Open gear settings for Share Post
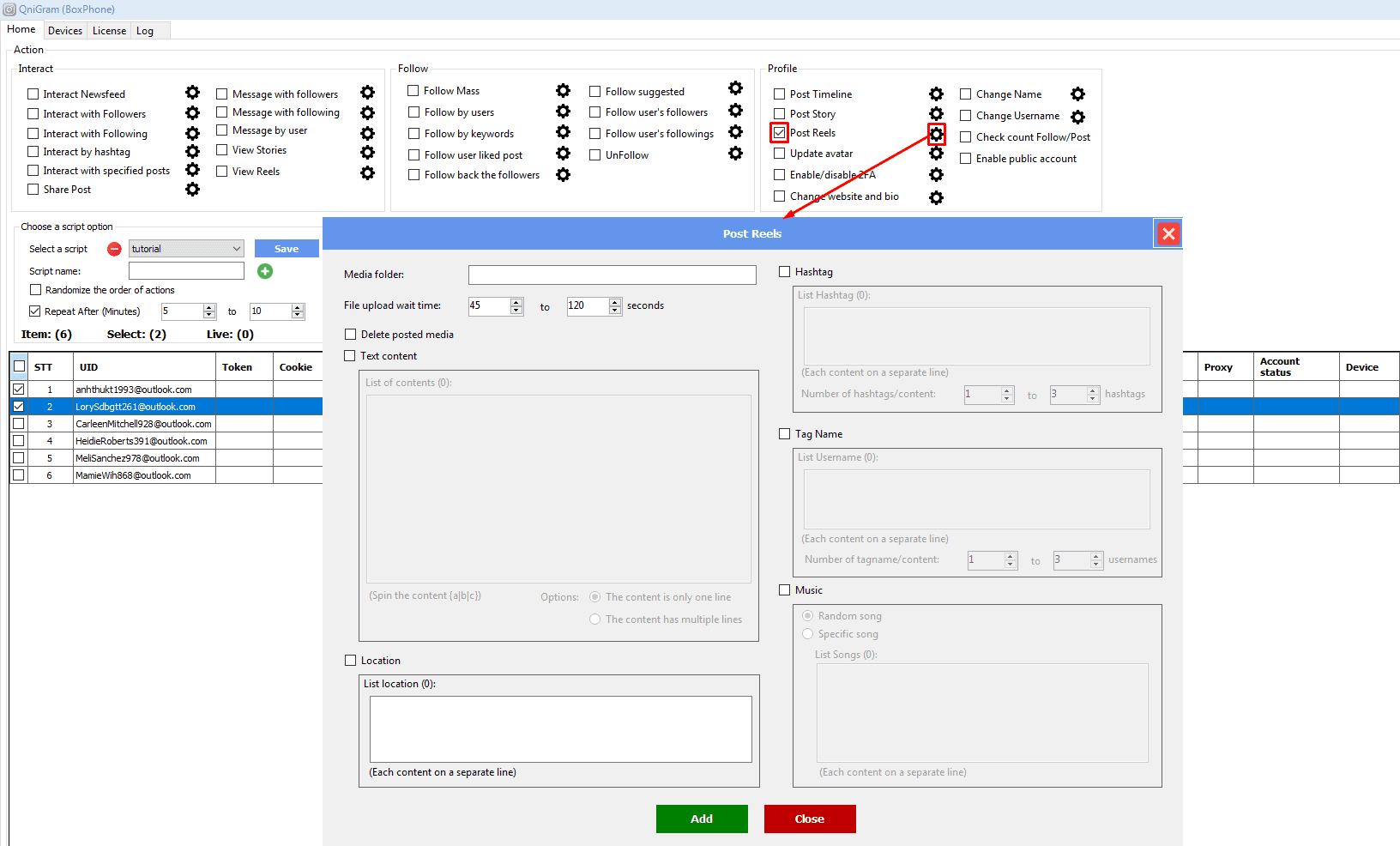 click(x=192, y=189)
